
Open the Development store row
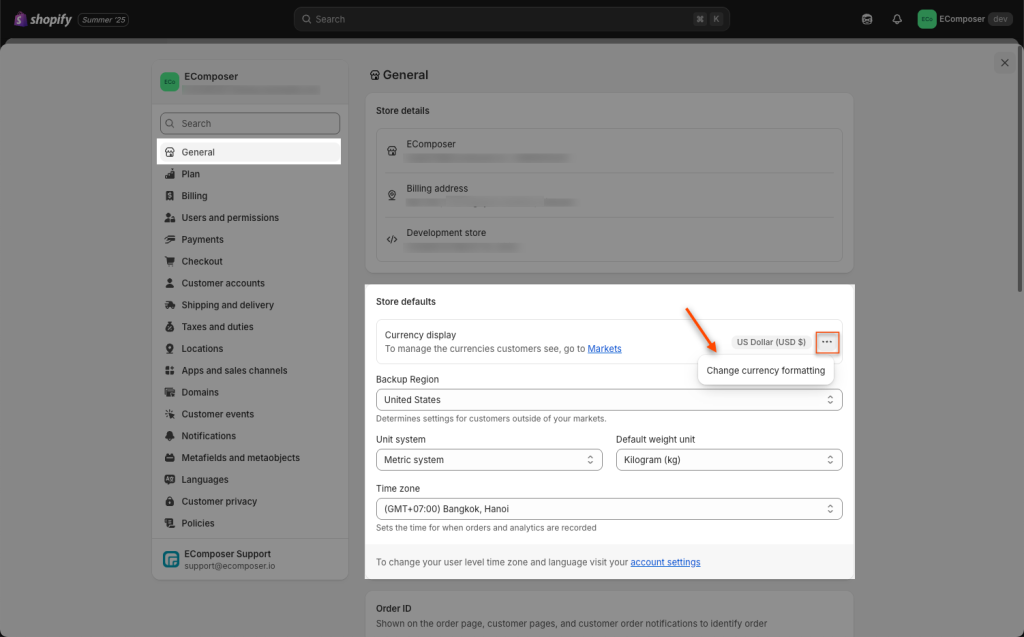609,239
